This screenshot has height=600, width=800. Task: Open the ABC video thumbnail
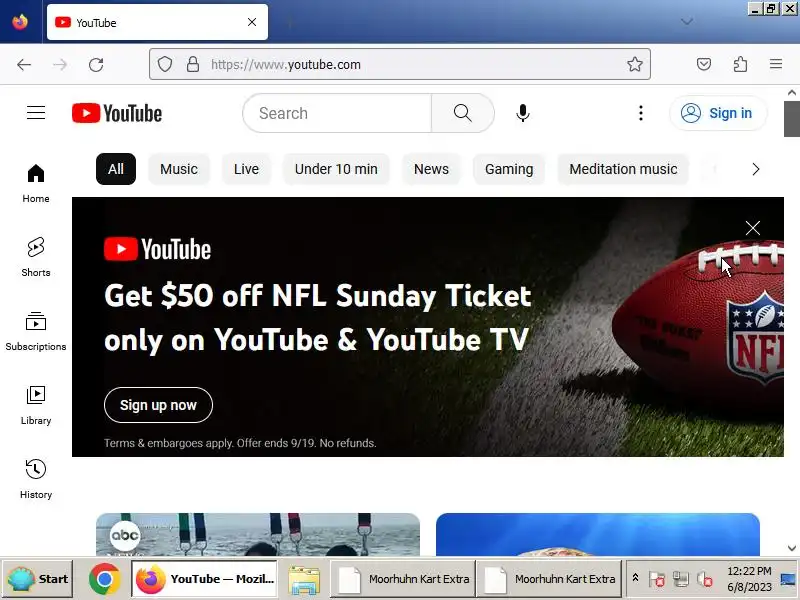tap(258, 534)
